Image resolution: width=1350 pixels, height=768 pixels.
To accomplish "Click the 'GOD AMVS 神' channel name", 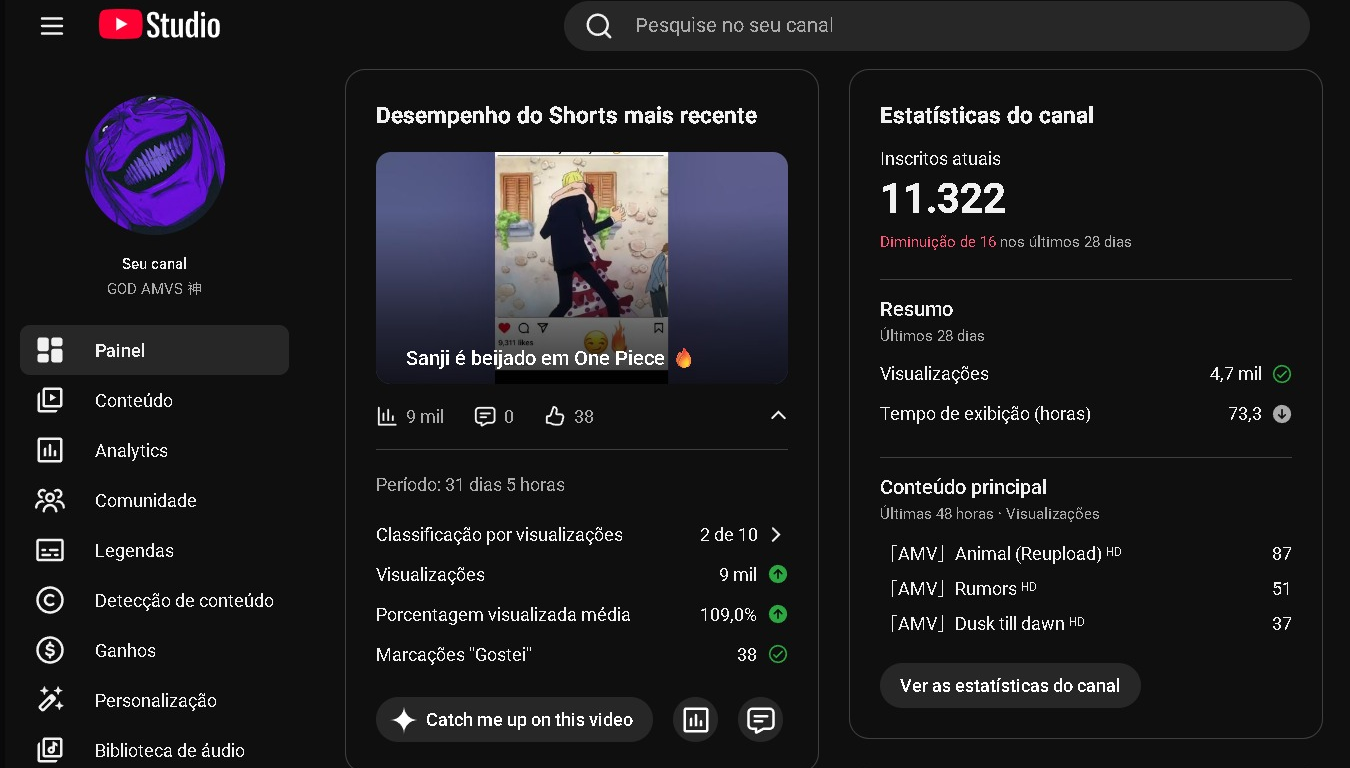I will tap(154, 289).
